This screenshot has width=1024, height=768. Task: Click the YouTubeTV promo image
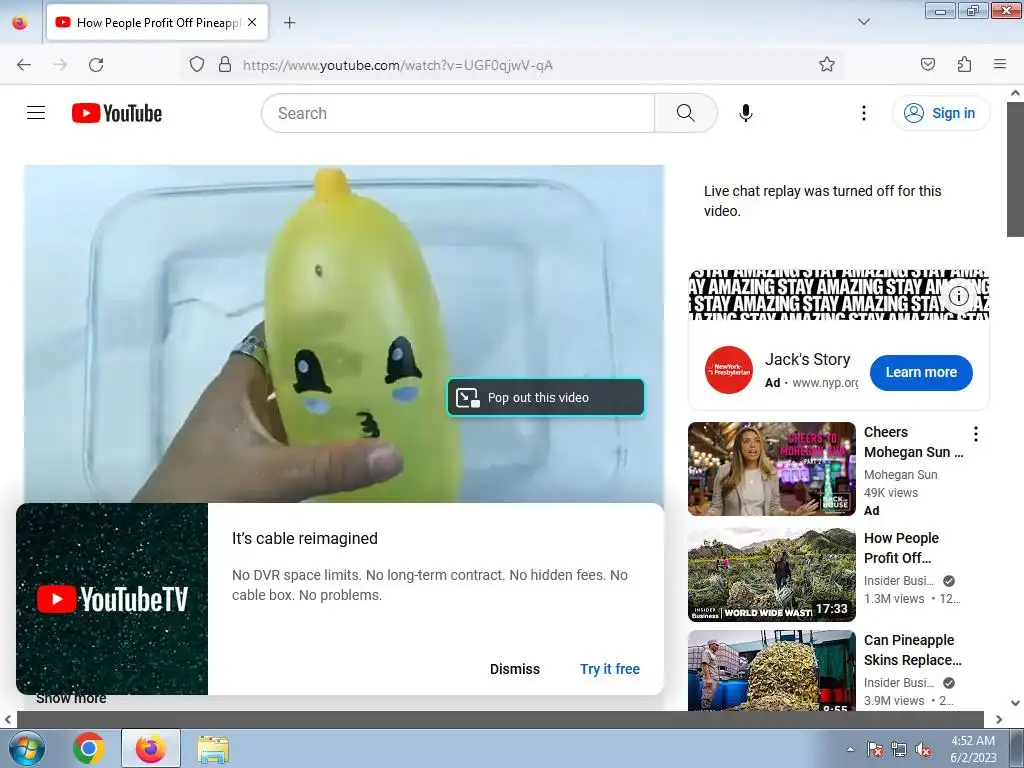point(112,598)
